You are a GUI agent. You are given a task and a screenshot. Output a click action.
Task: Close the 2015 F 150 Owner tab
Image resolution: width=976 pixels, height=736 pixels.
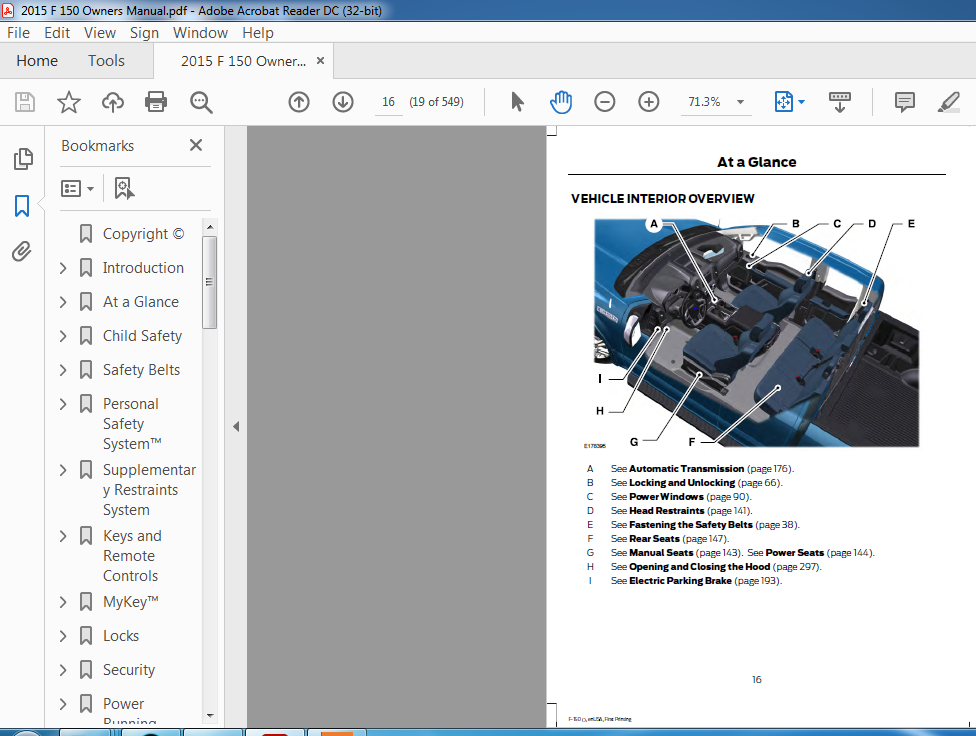coord(321,60)
